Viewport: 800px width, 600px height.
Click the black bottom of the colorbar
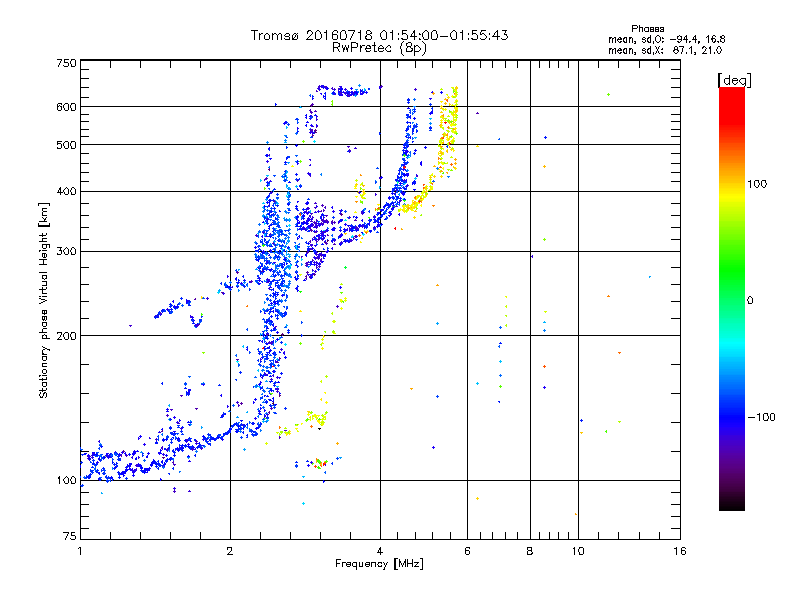pyautogui.click(x=732, y=503)
